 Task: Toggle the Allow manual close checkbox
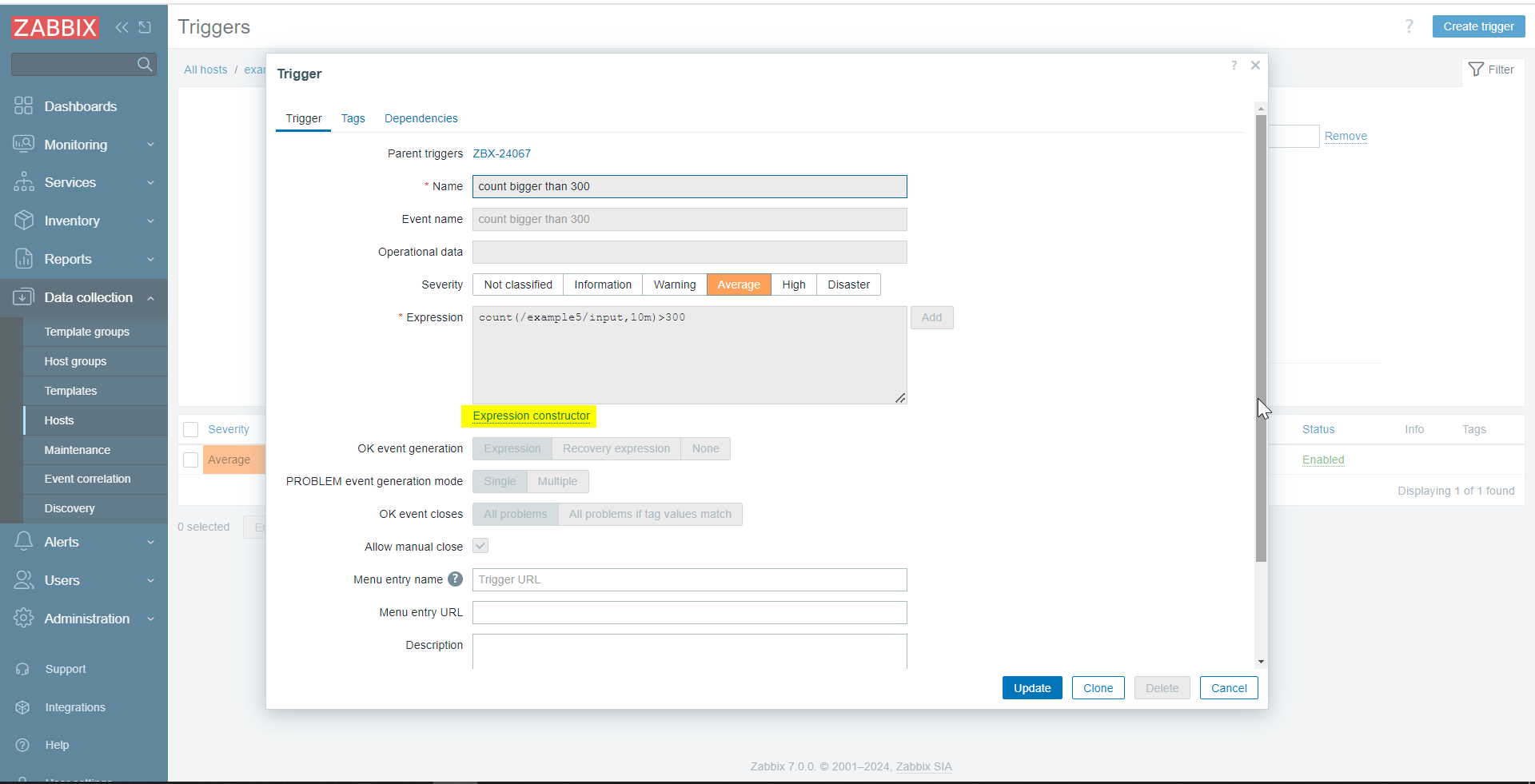point(480,546)
